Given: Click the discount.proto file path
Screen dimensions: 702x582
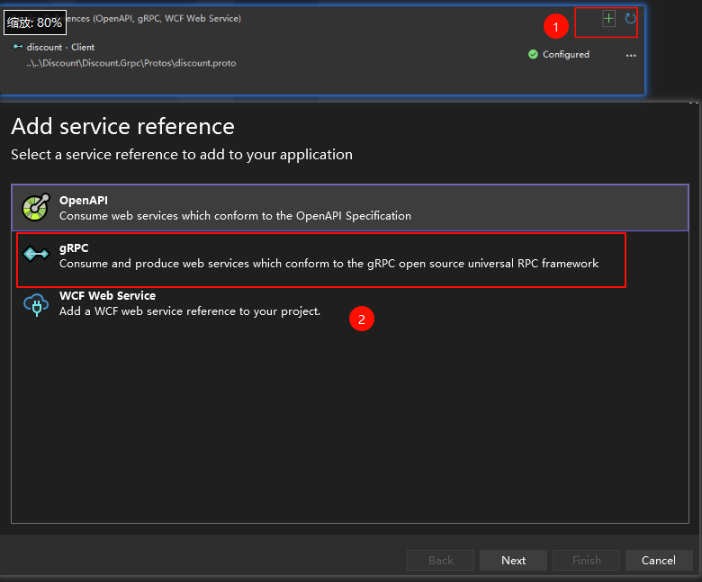Looking at the screenshot, I should 131,63.
